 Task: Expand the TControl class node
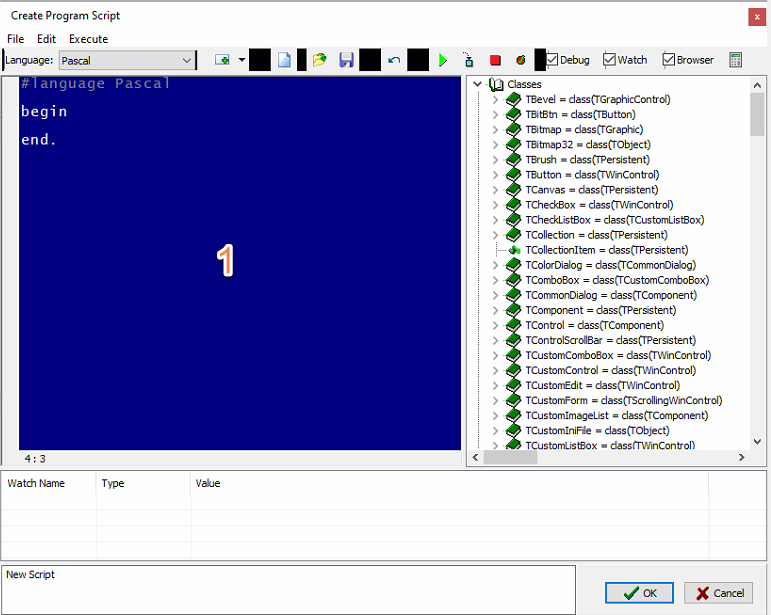[495, 325]
